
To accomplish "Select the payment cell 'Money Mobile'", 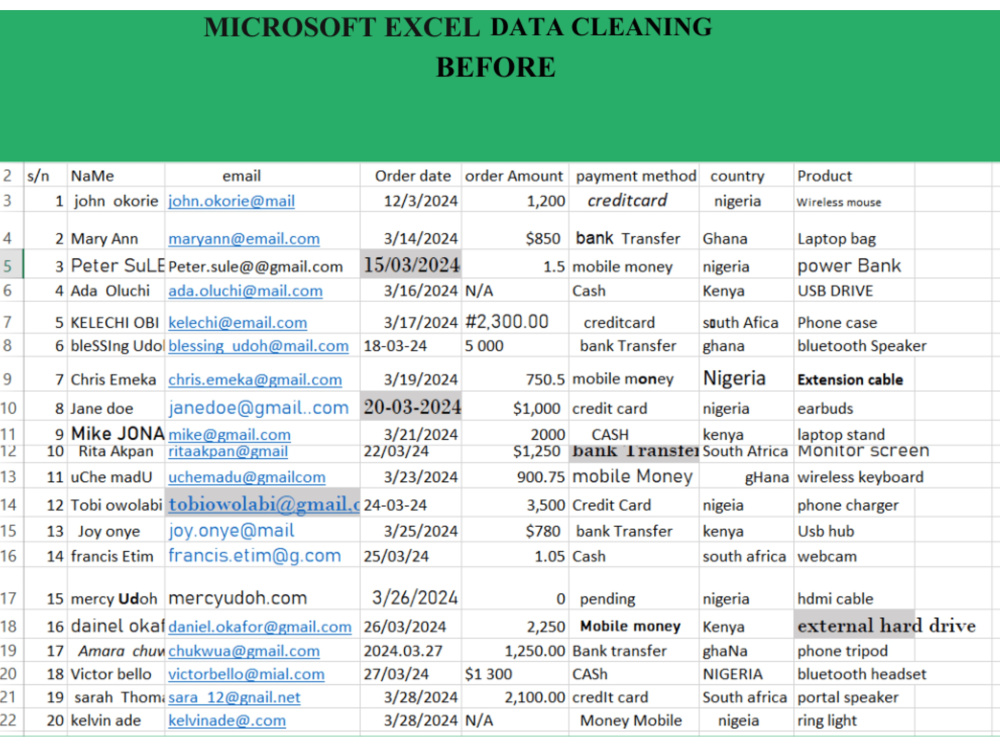I will (x=634, y=720).
